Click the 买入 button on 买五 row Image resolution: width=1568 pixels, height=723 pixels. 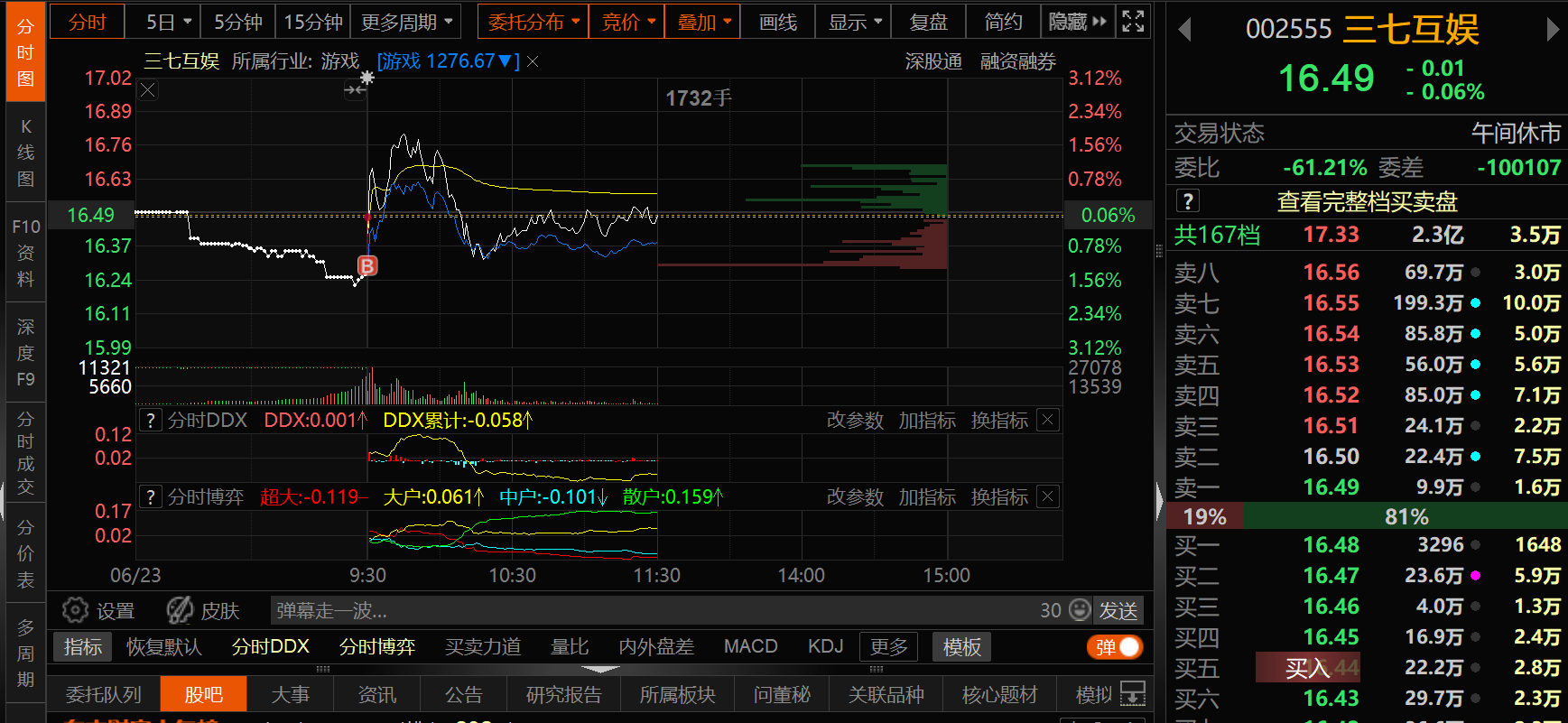tap(1307, 668)
